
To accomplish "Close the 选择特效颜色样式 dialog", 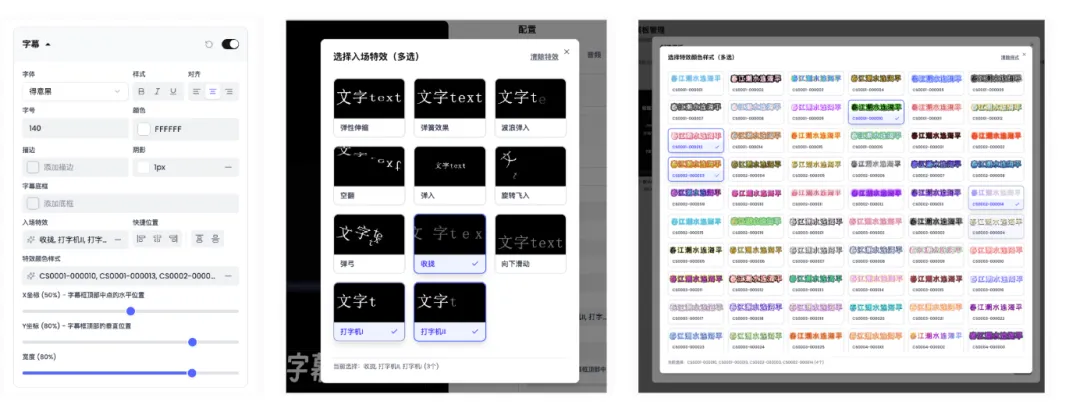I will click(1024, 54).
